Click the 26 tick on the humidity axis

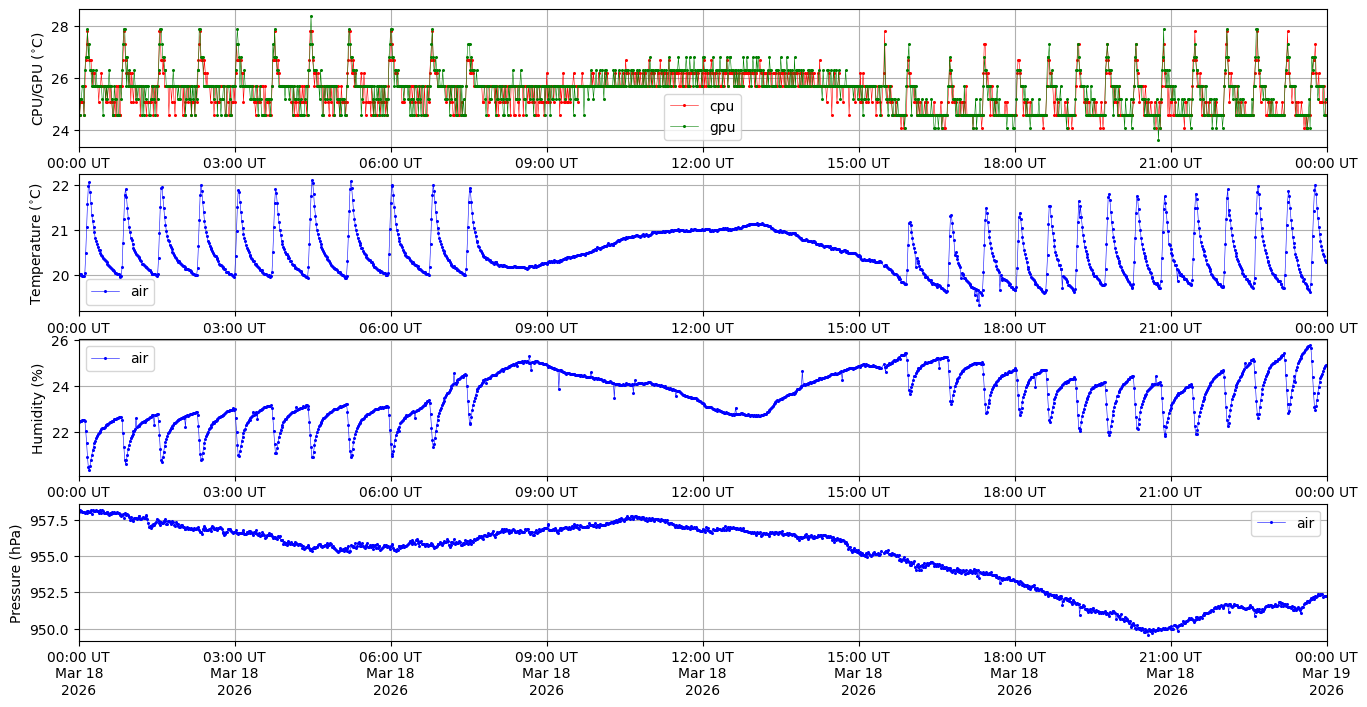(61, 341)
